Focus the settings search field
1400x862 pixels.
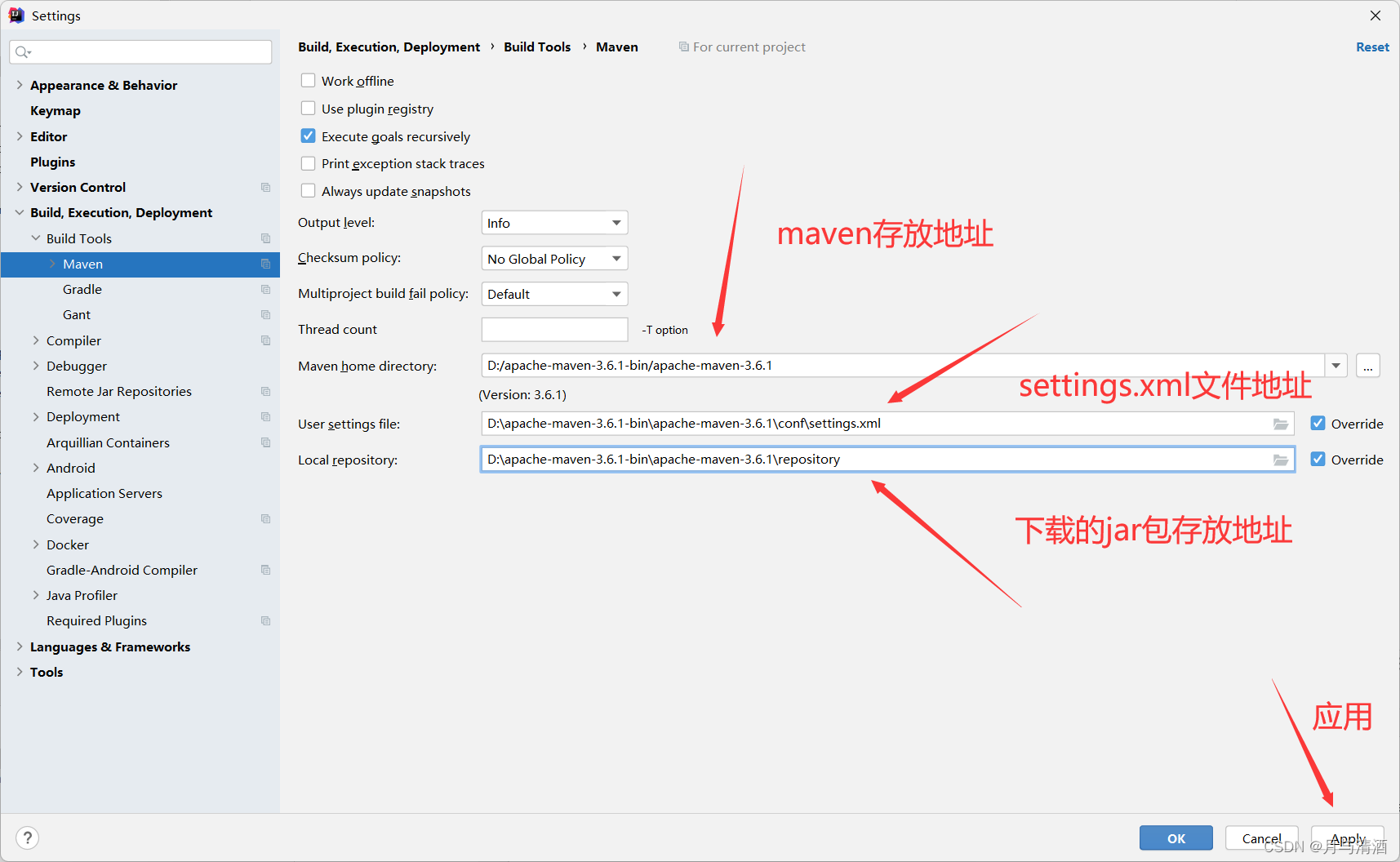[140, 52]
